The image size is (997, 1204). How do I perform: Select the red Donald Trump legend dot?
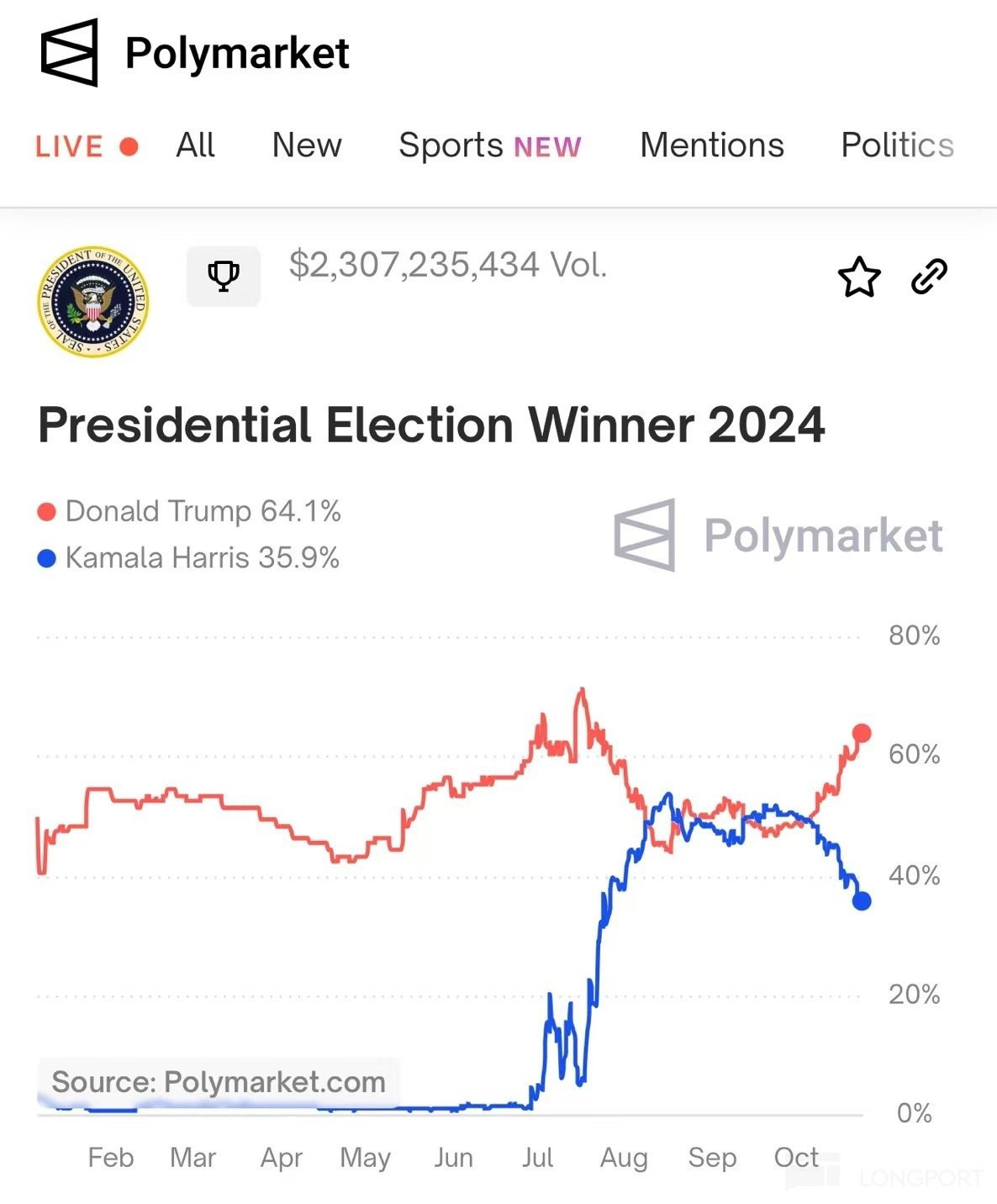coord(47,511)
